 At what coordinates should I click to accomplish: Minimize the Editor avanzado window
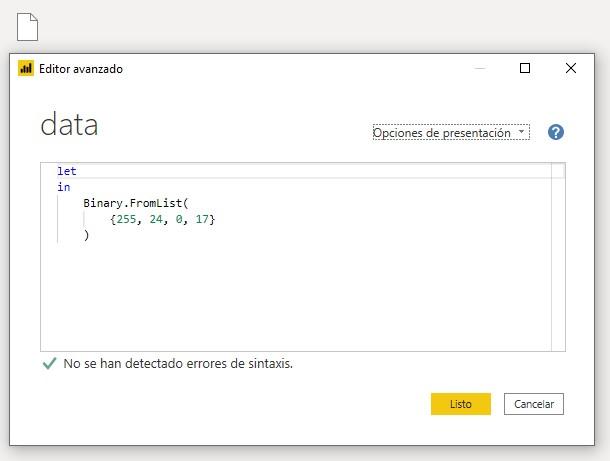pyautogui.click(x=481, y=69)
